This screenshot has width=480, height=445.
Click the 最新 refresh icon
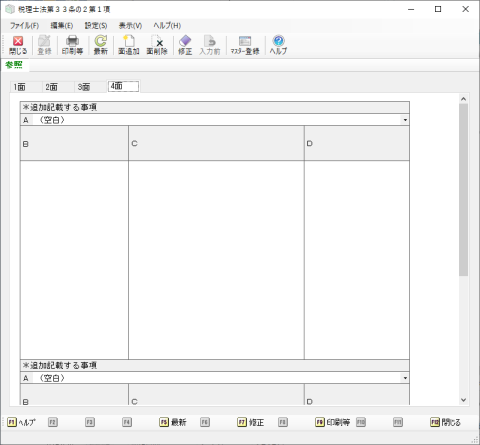click(100, 45)
